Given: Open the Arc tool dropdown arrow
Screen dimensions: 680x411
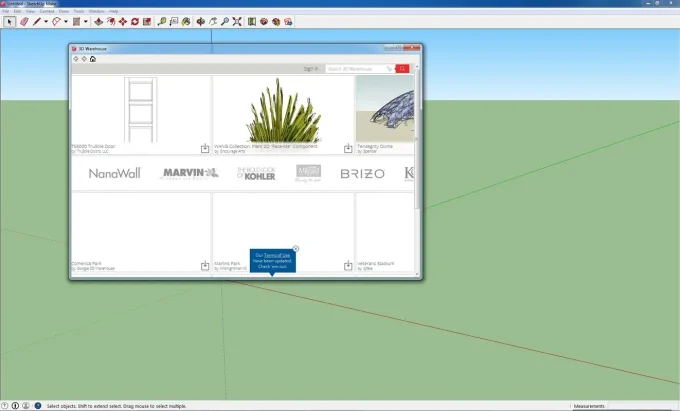Looking at the screenshot, I should point(67,21).
